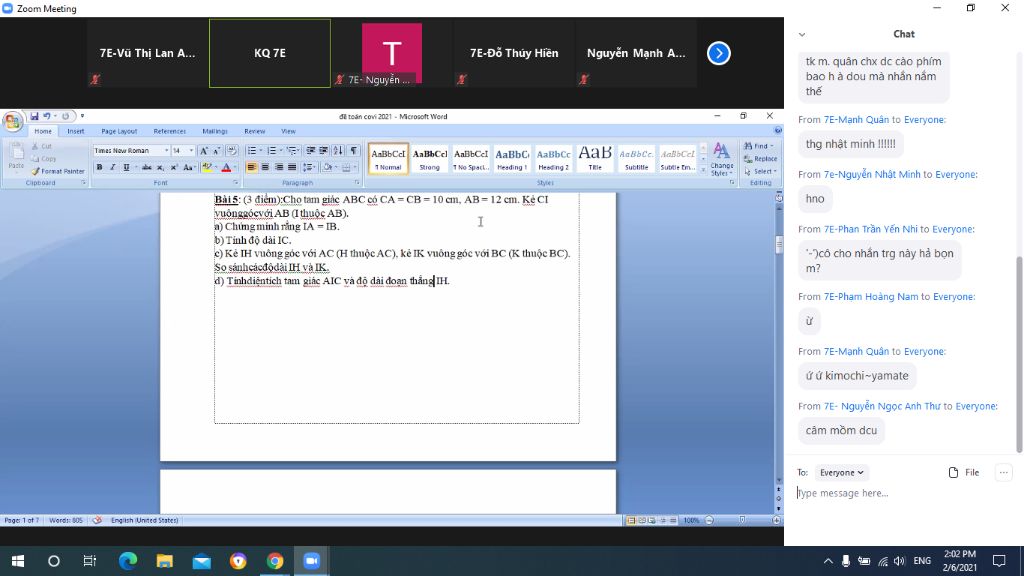The height and width of the screenshot is (576, 1024).
Task: Toggle strikethrough formatting
Action: pyautogui.click(x=147, y=168)
